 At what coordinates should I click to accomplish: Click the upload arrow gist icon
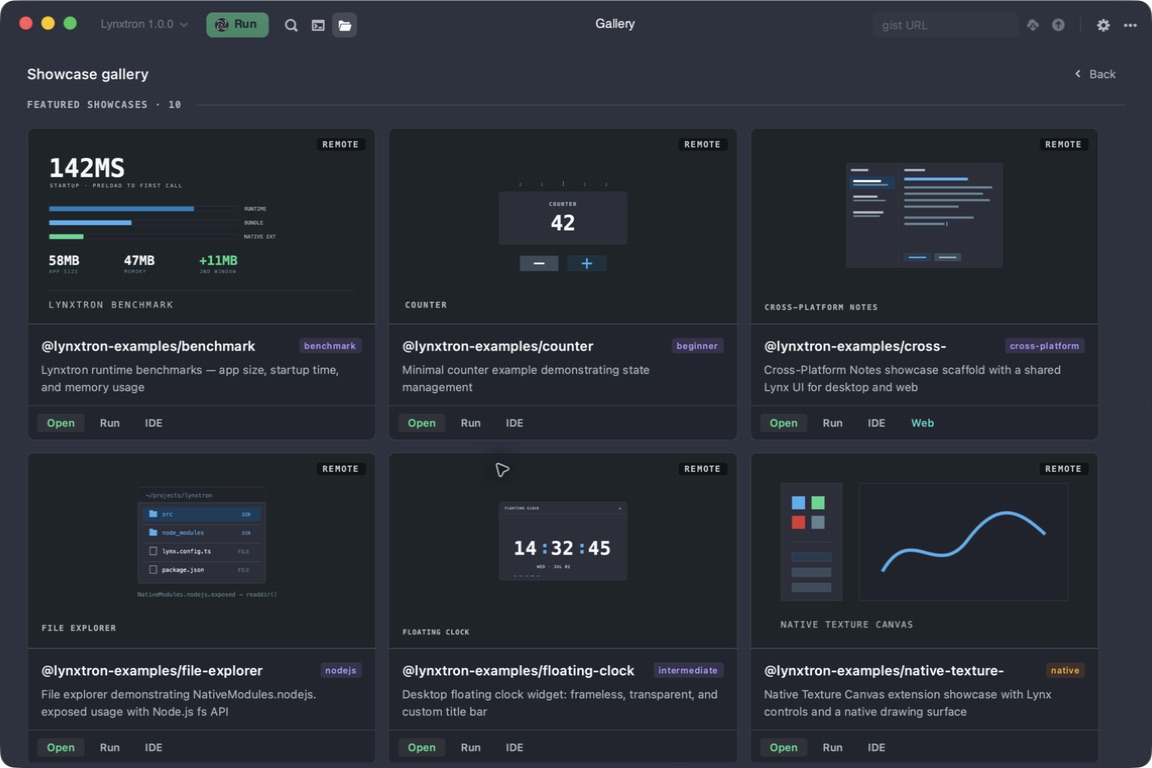(x=1058, y=25)
